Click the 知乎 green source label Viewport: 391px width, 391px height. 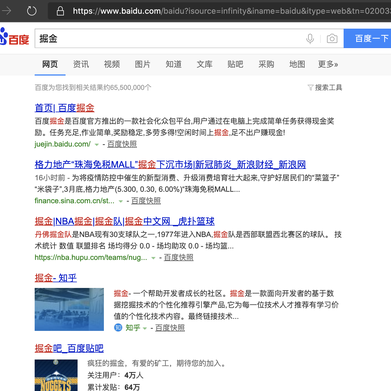tap(133, 328)
